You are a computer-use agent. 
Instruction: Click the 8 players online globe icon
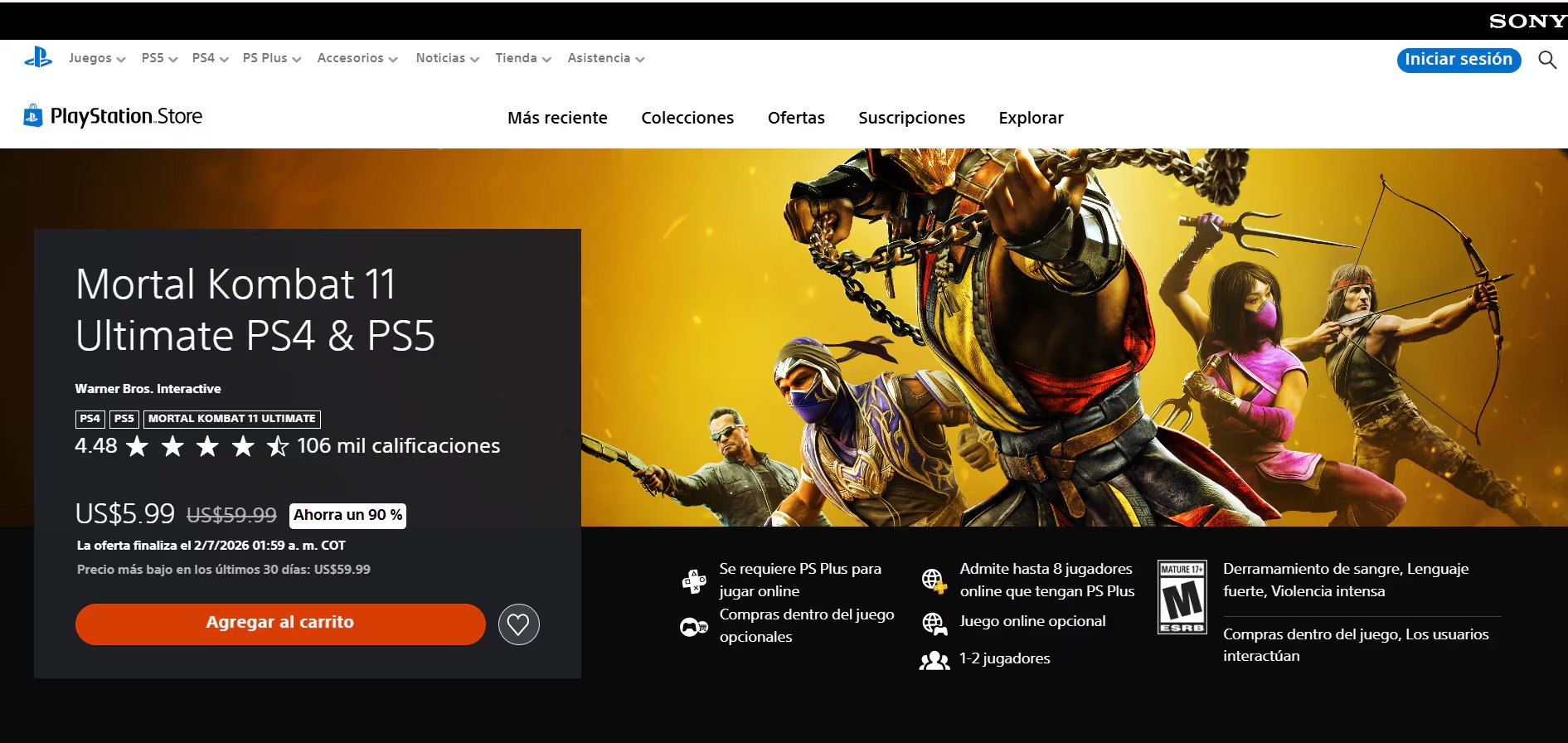click(x=934, y=580)
